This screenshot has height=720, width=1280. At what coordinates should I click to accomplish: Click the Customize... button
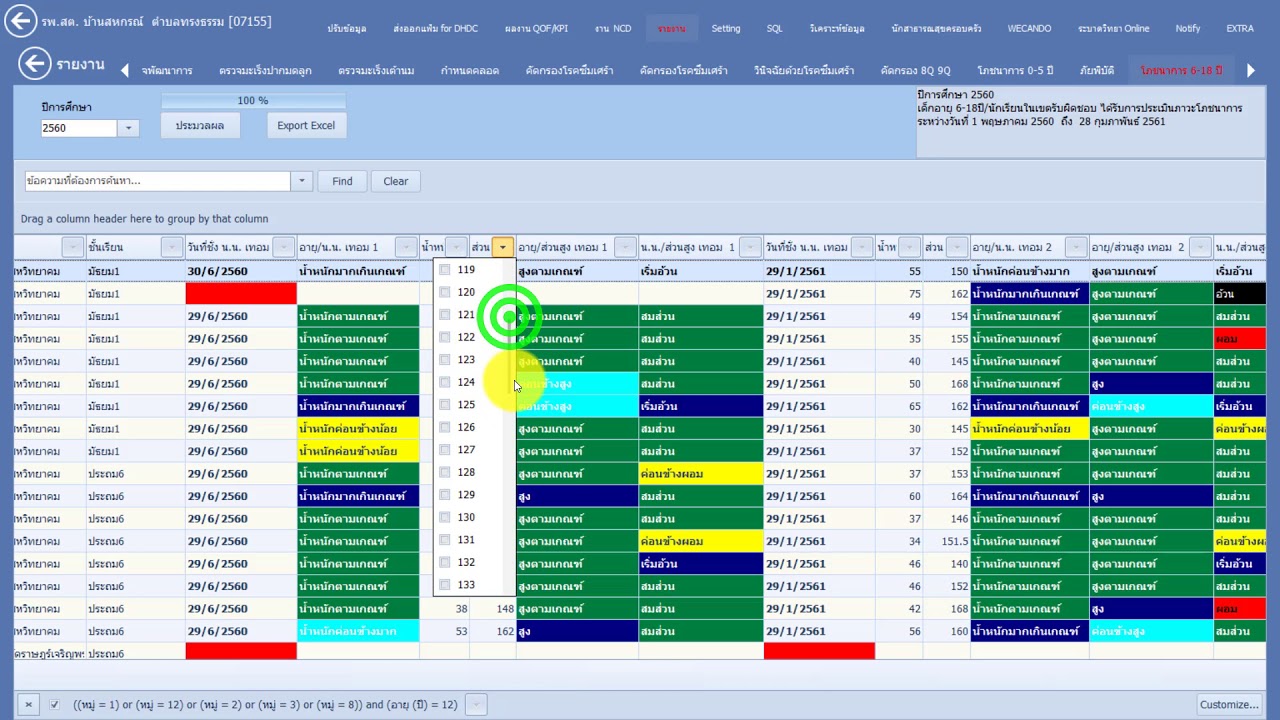(x=1229, y=705)
